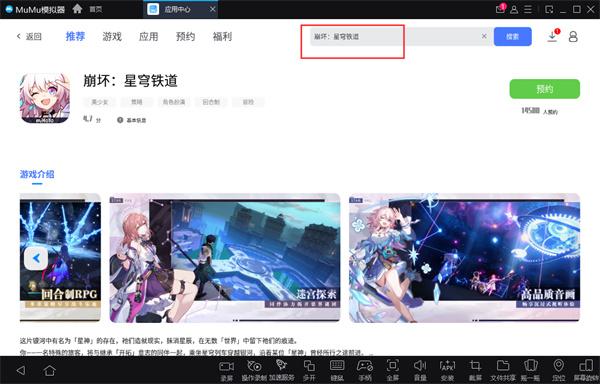Clear the search field with the X
600x384 pixels.
(484, 36)
